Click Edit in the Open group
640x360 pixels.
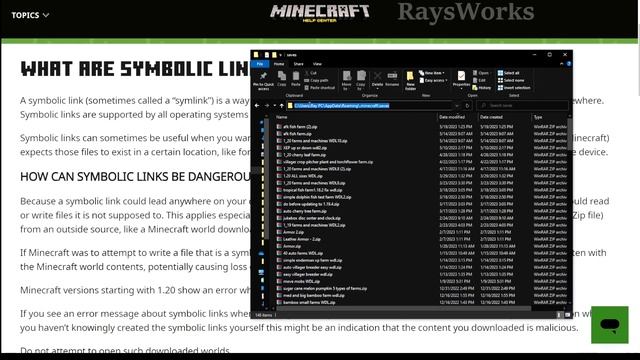[x=479, y=80]
